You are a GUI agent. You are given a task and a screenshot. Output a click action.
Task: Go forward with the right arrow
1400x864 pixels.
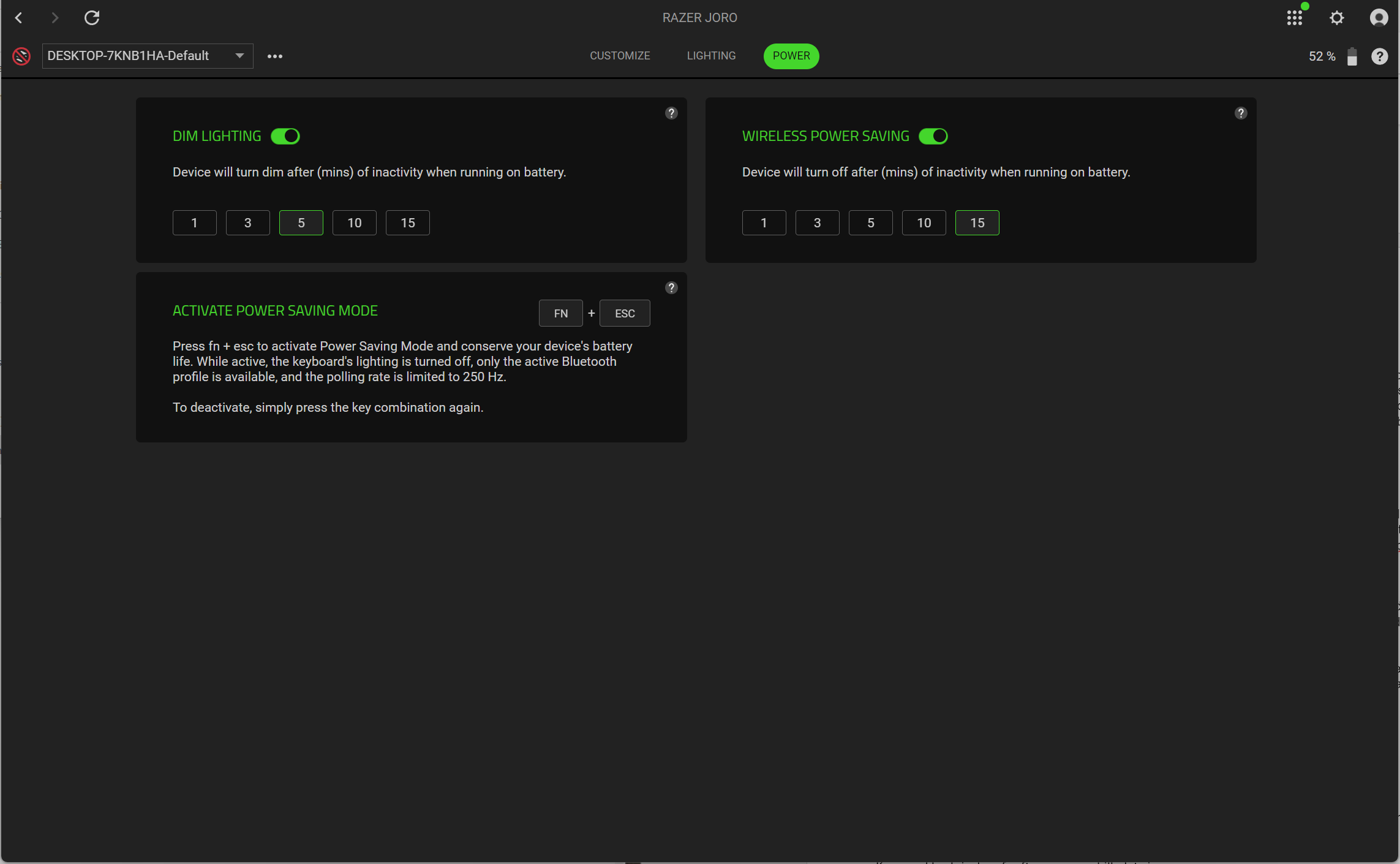[x=55, y=18]
